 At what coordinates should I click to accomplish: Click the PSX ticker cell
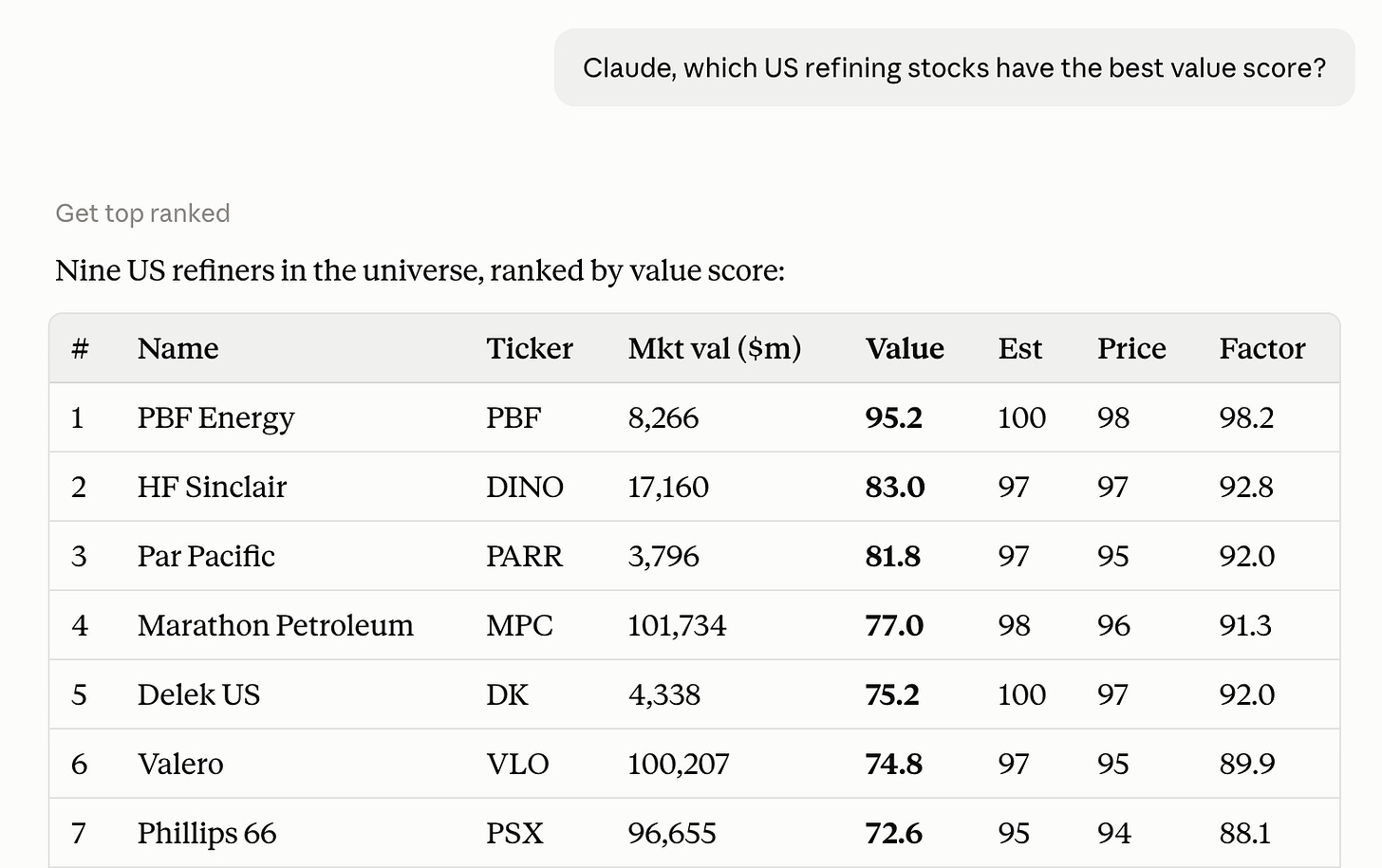click(514, 833)
